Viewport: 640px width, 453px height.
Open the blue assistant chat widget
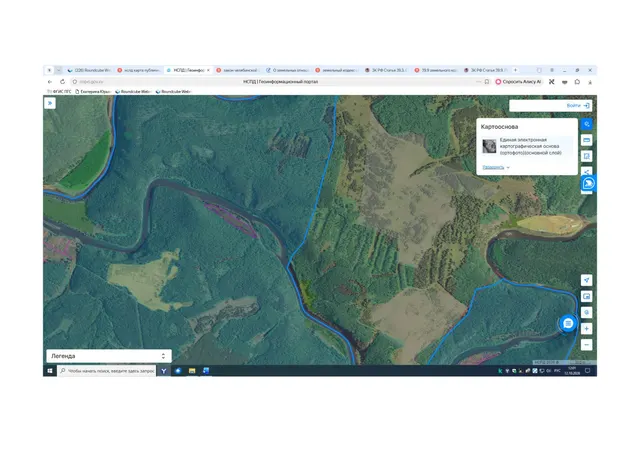(589, 184)
